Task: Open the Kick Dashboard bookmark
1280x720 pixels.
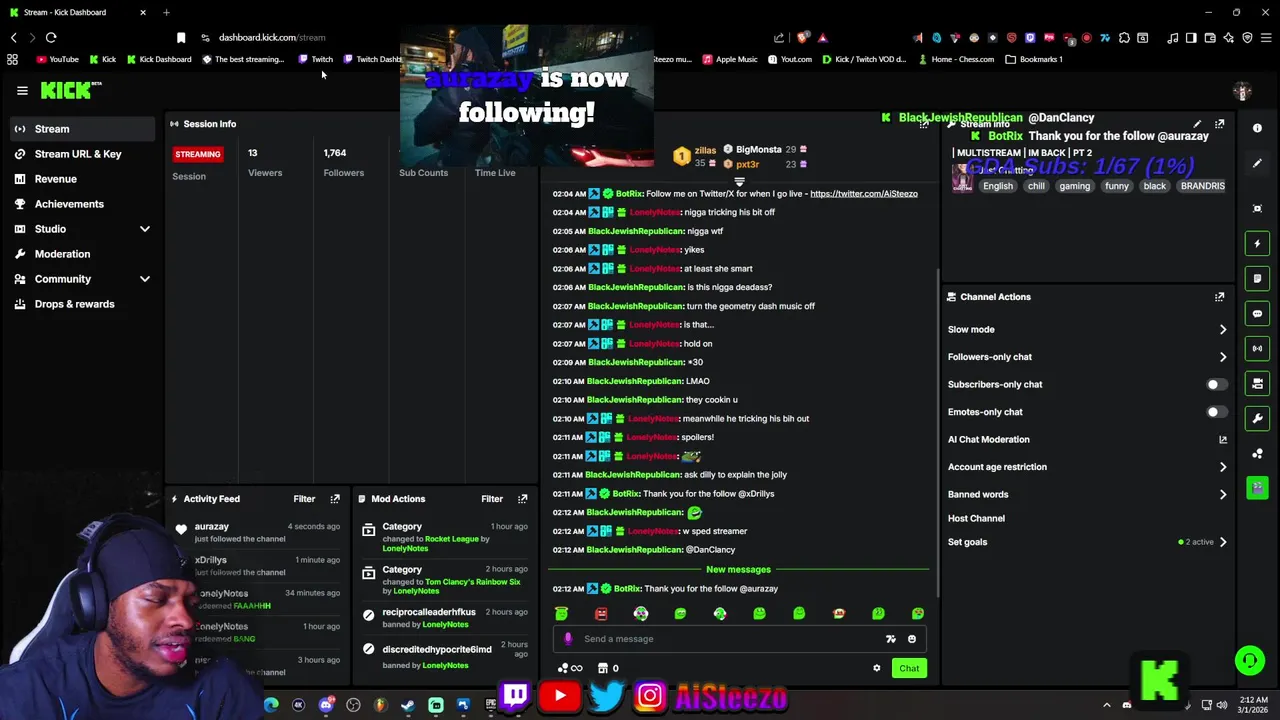Action: (159, 59)
